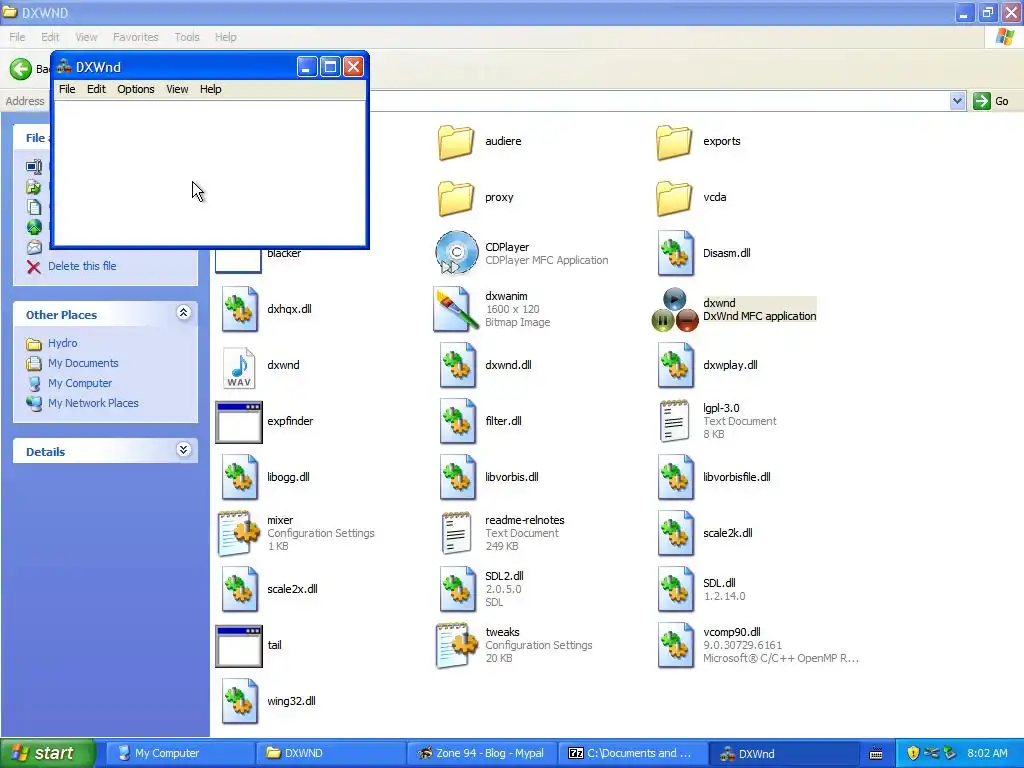This screenshot has height=768, width=1024.
Task: Select the SDL2.dll file icon
Action: (457, 590)
